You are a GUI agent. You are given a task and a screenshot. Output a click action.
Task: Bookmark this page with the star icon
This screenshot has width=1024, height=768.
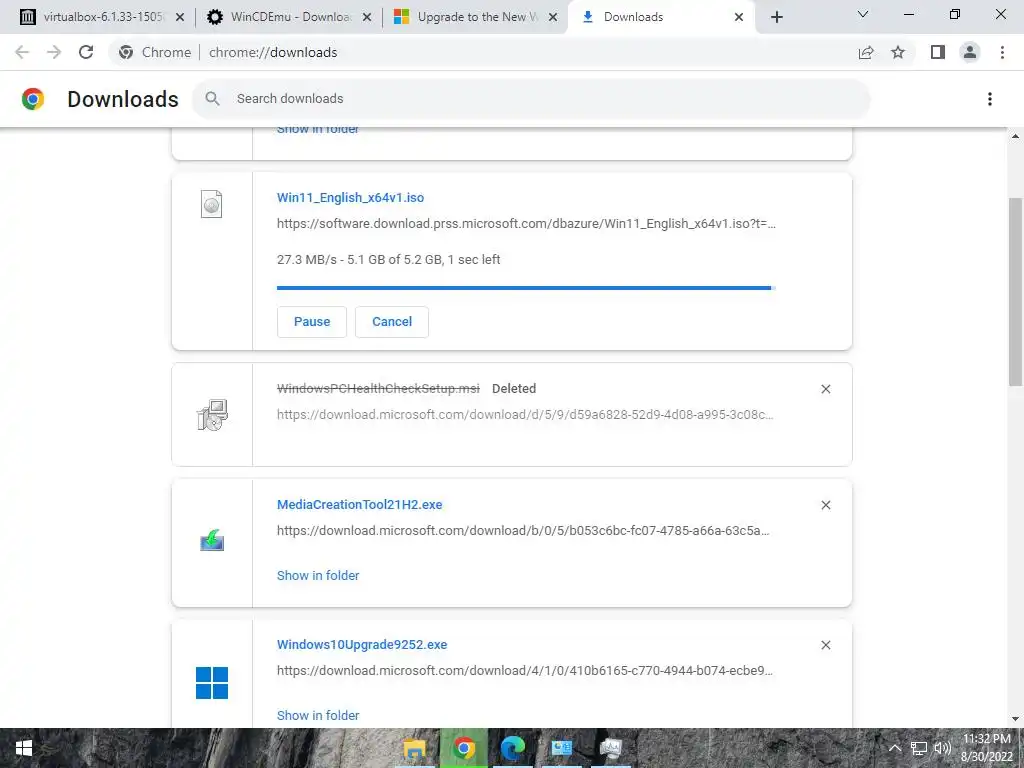(x=898, y=52)
